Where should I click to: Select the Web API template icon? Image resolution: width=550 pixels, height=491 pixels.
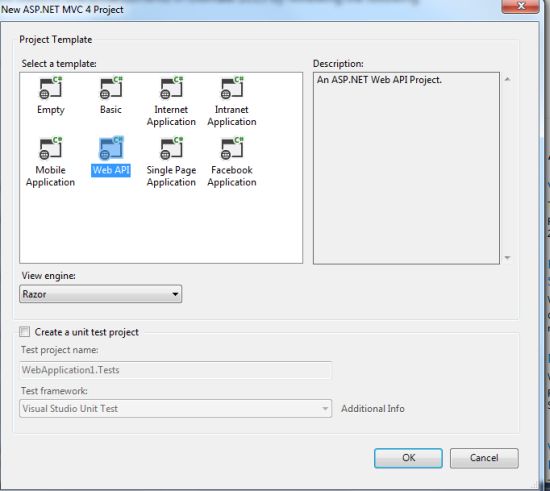tap(111, 148)
